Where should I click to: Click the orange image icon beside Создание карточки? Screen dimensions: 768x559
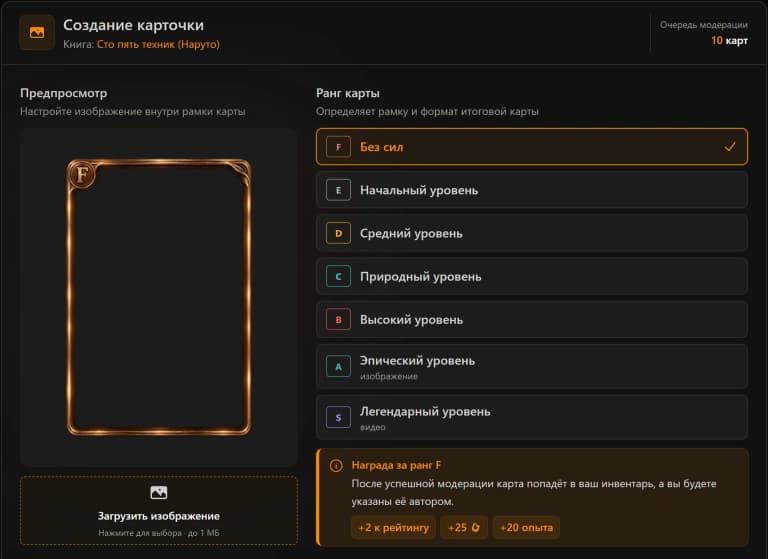coord(37,33)
